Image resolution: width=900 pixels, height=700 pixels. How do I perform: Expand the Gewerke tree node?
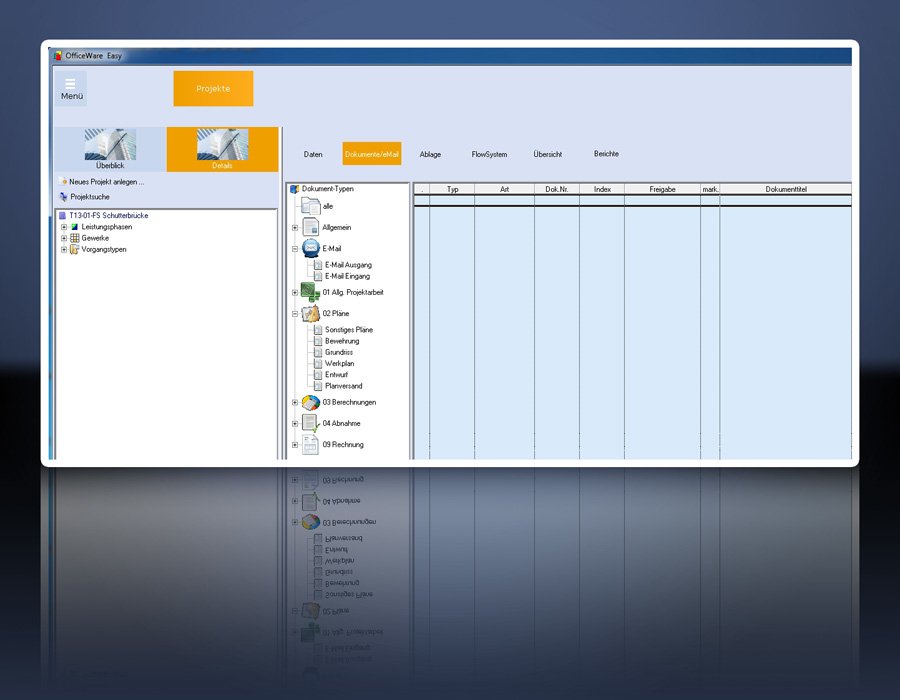pos(64,238)
